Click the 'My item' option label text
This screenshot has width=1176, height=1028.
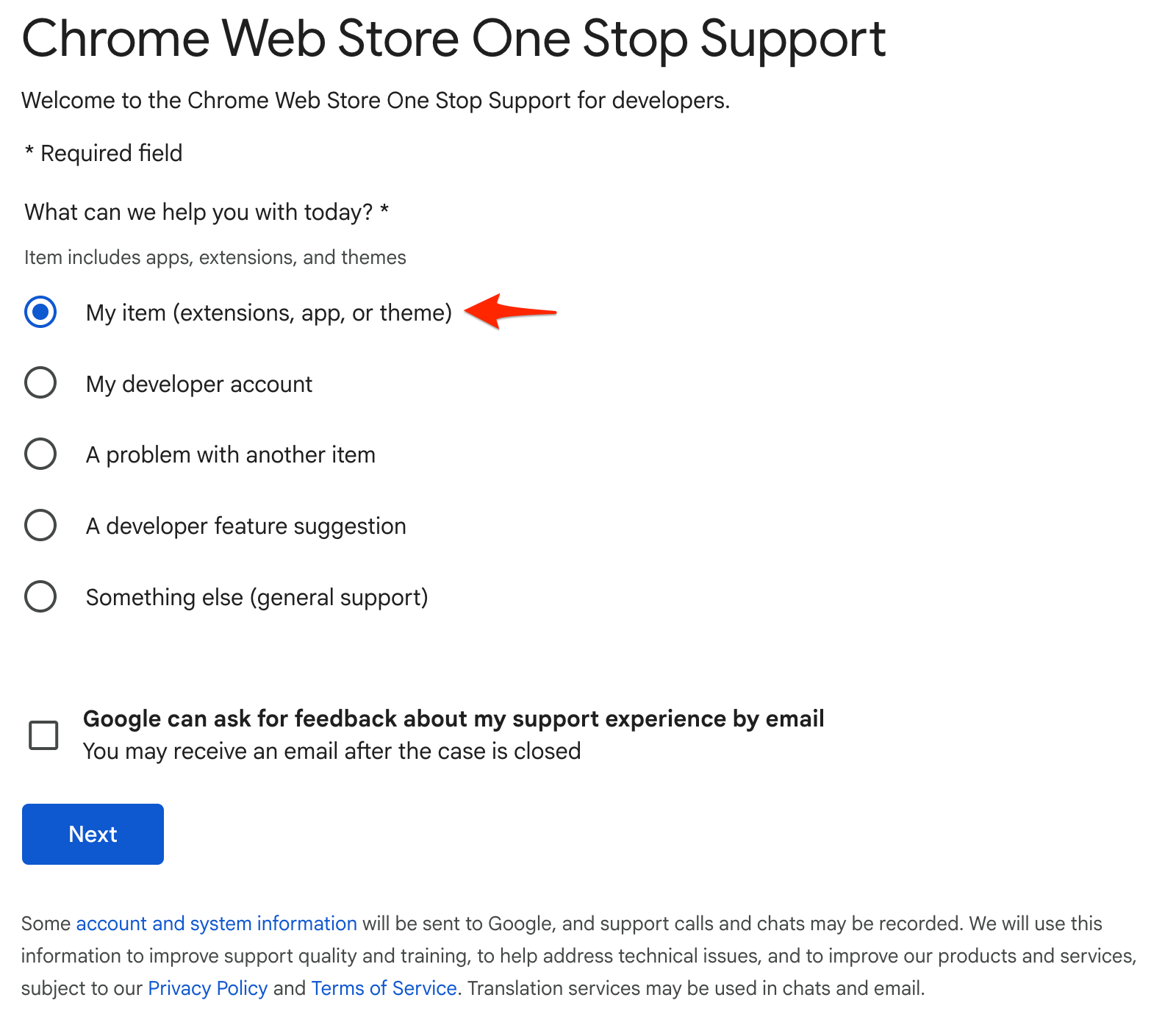[269, 313]
